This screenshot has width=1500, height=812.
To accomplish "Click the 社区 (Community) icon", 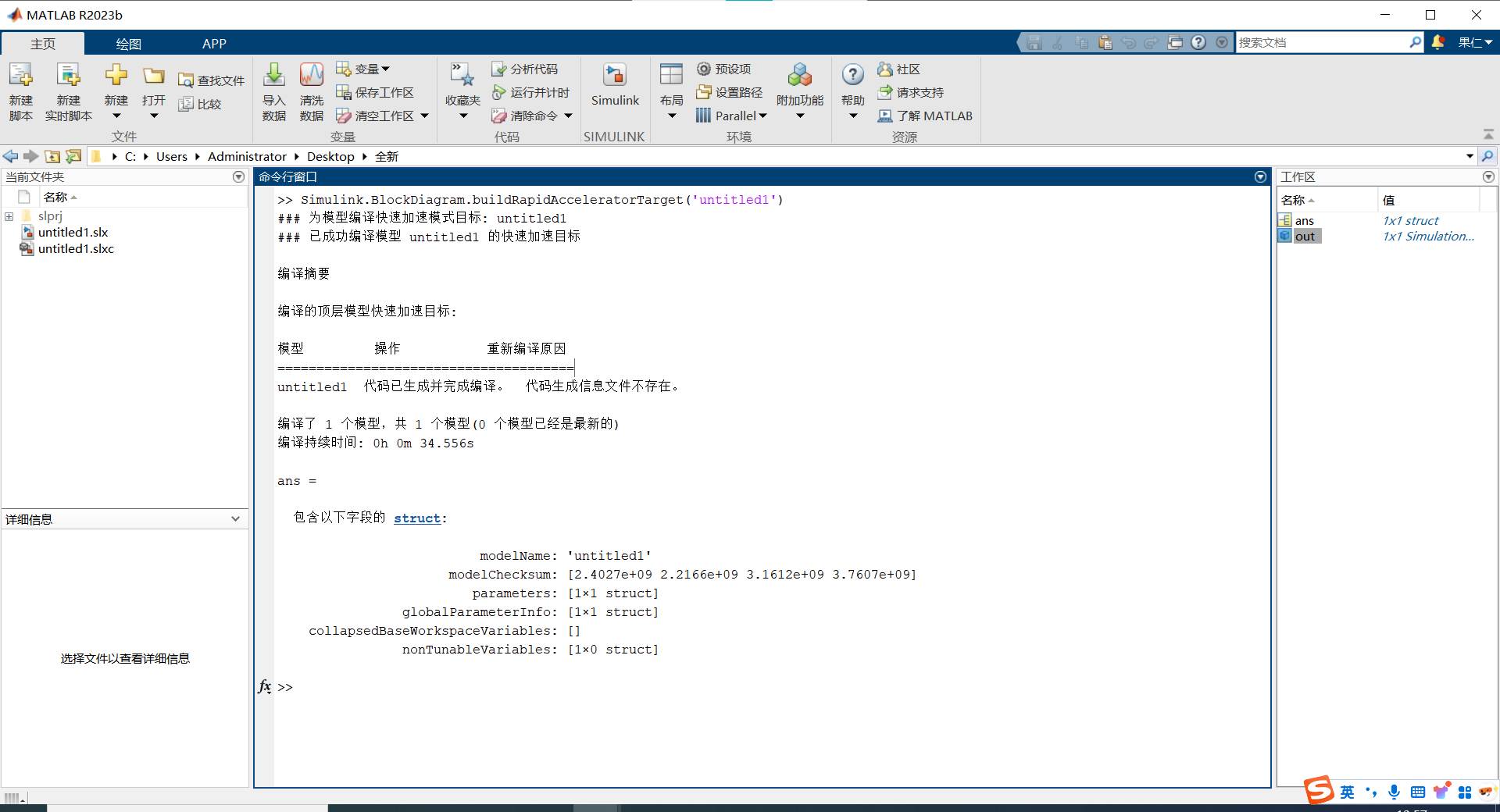I will pyautogui.click(x=898, y=69).
